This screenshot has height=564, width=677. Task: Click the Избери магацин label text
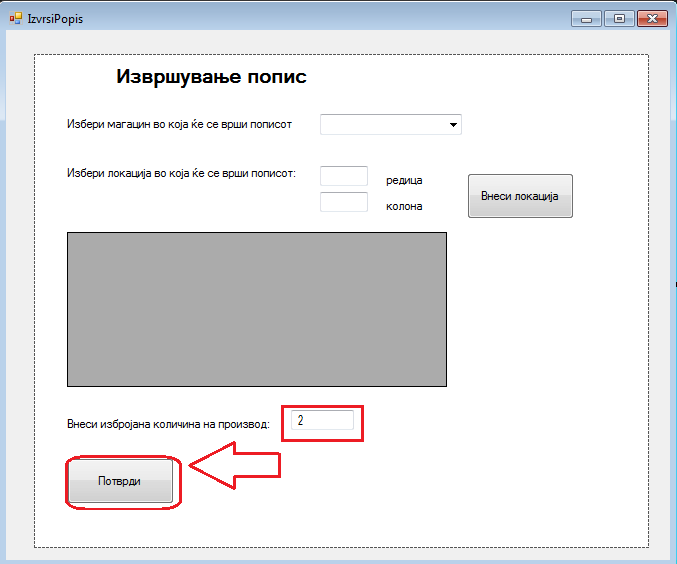[179, 125]
